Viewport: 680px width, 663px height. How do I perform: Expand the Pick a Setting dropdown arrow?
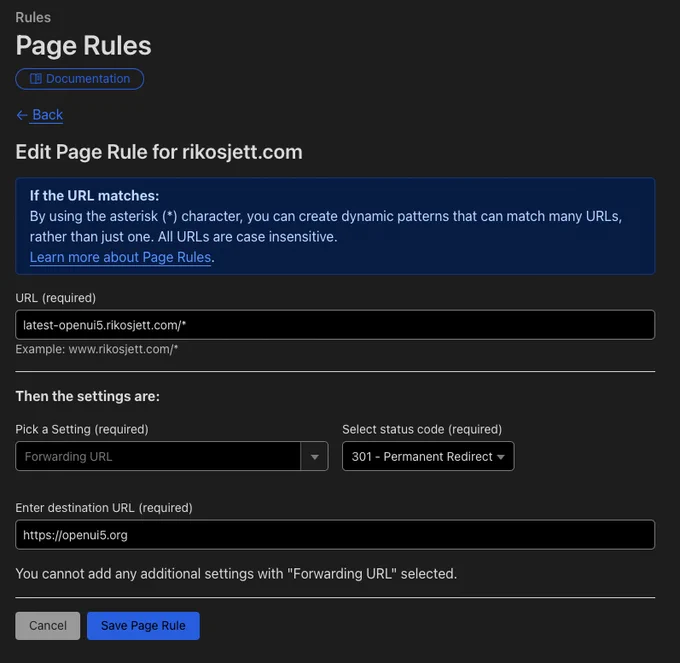click(314, 456)
